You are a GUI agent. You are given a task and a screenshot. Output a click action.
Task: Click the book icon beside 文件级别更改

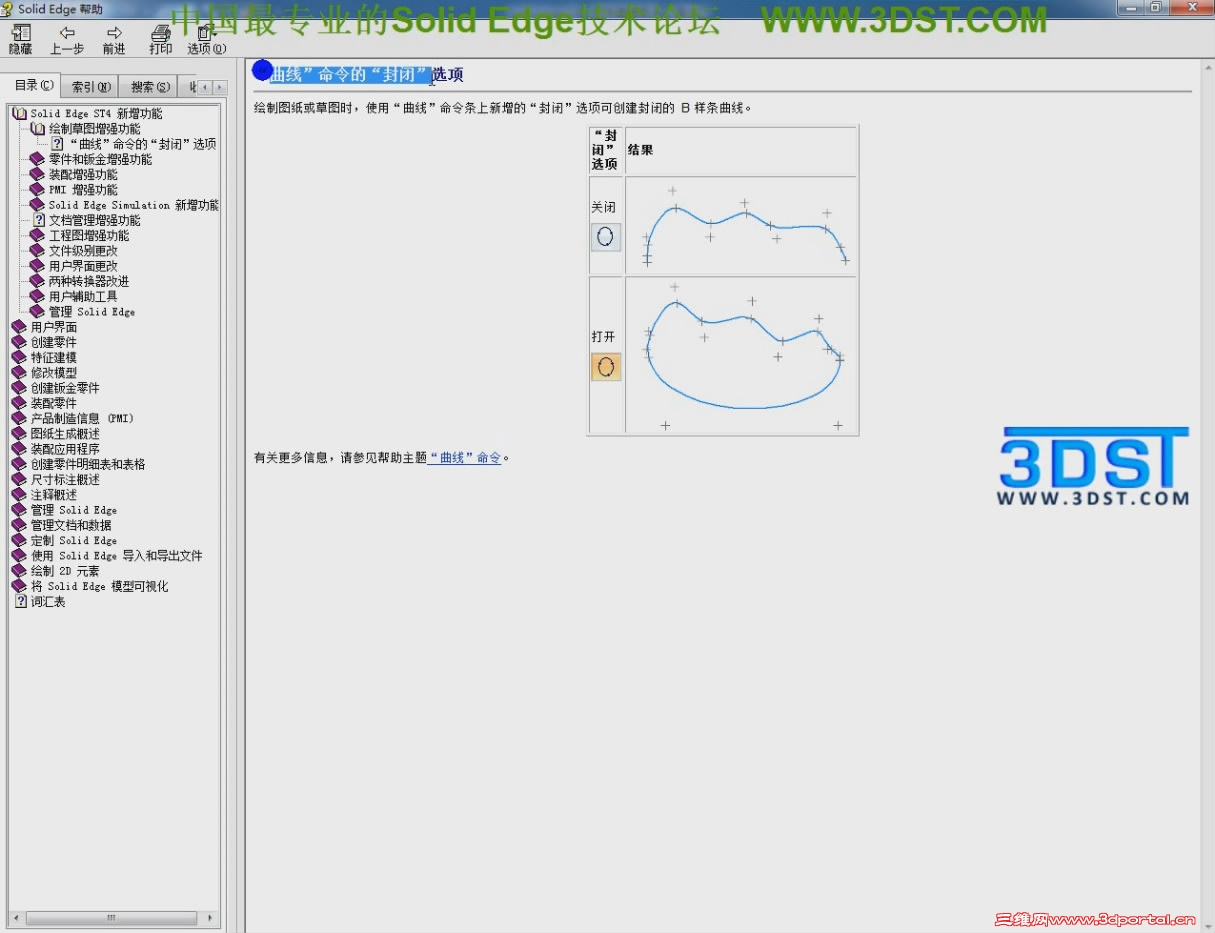pos(38,251)
